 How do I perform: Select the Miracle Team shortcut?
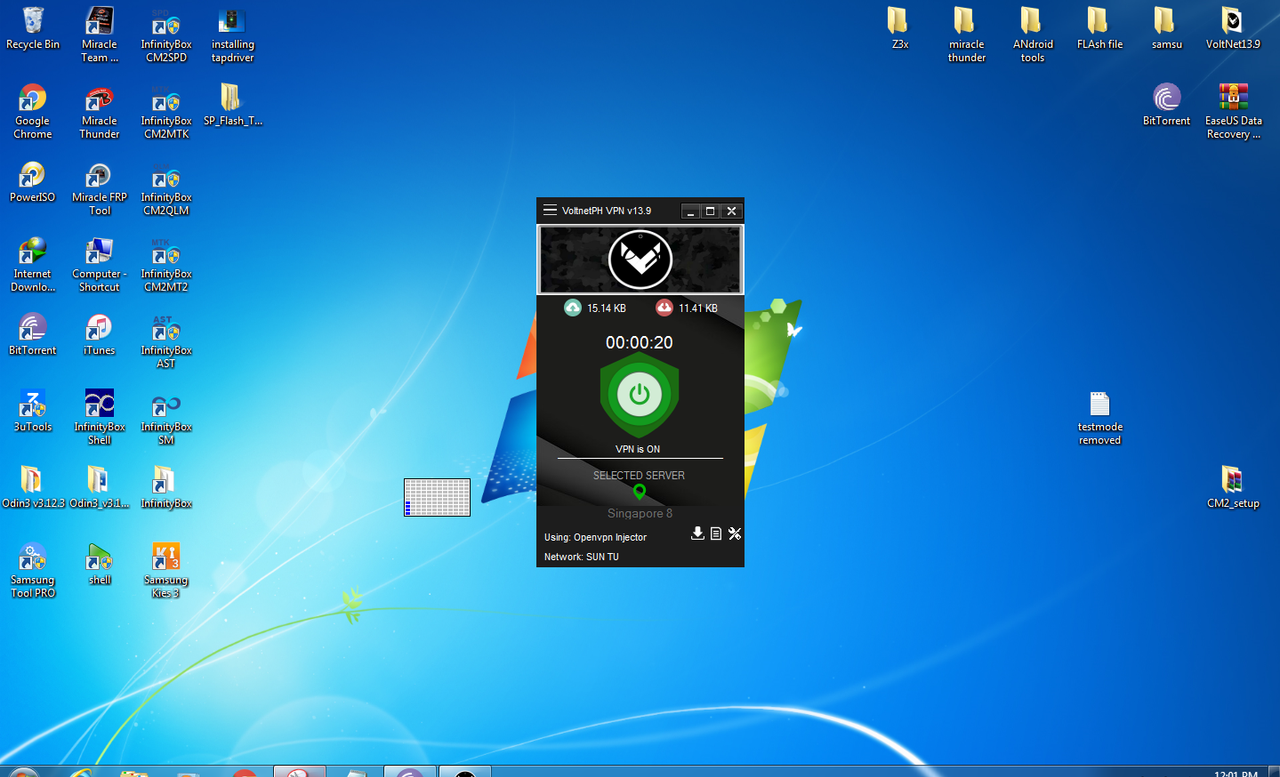click(x=99, y=35)
